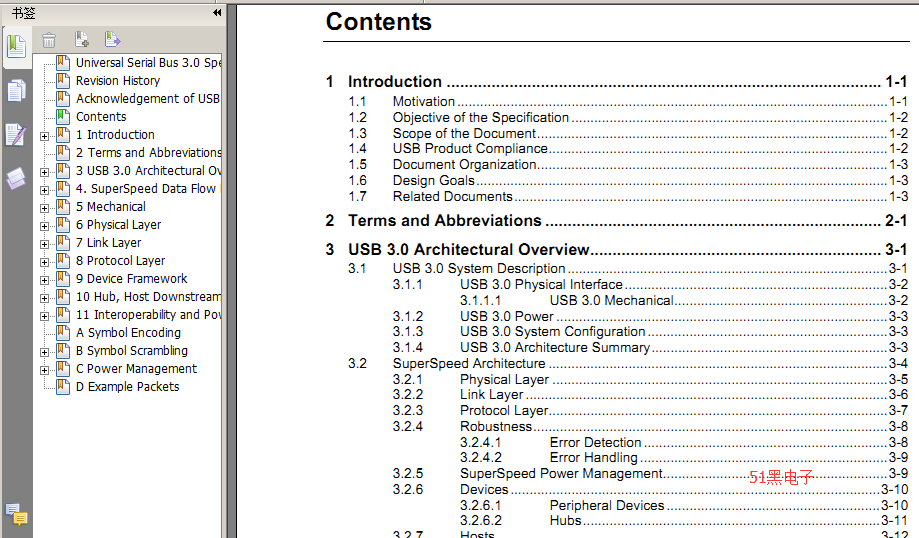
Task: Collapse the bookmarks panel with double-arrow
Action: click(217, 12)
